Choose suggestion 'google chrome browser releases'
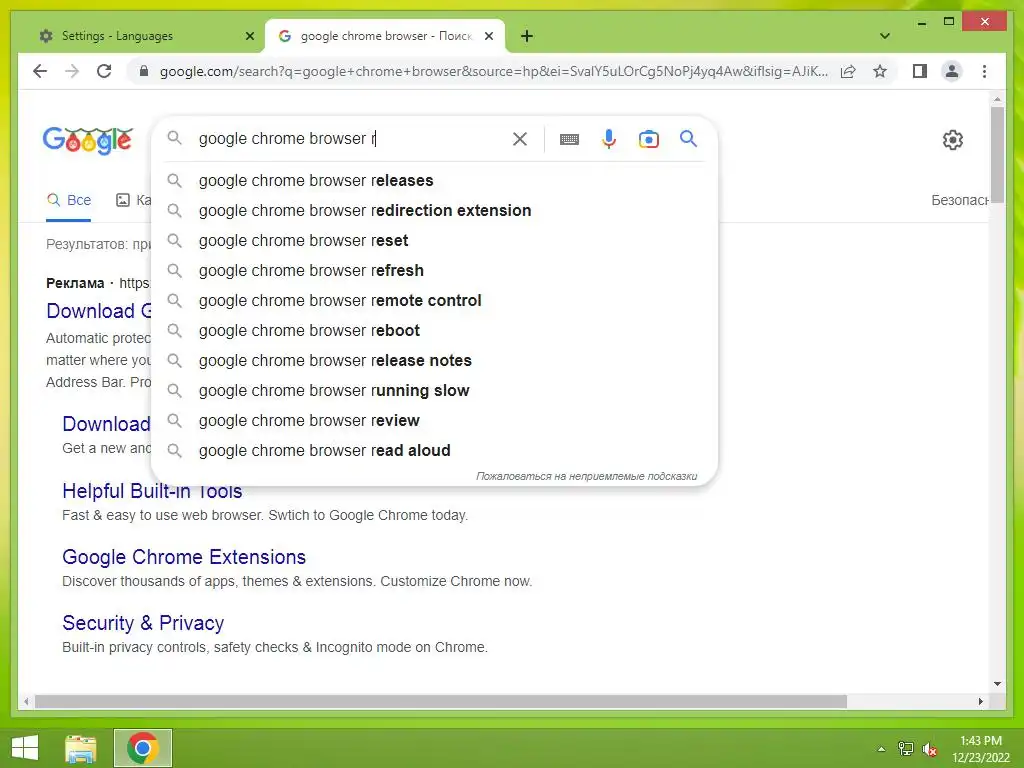 pos(434,180)
